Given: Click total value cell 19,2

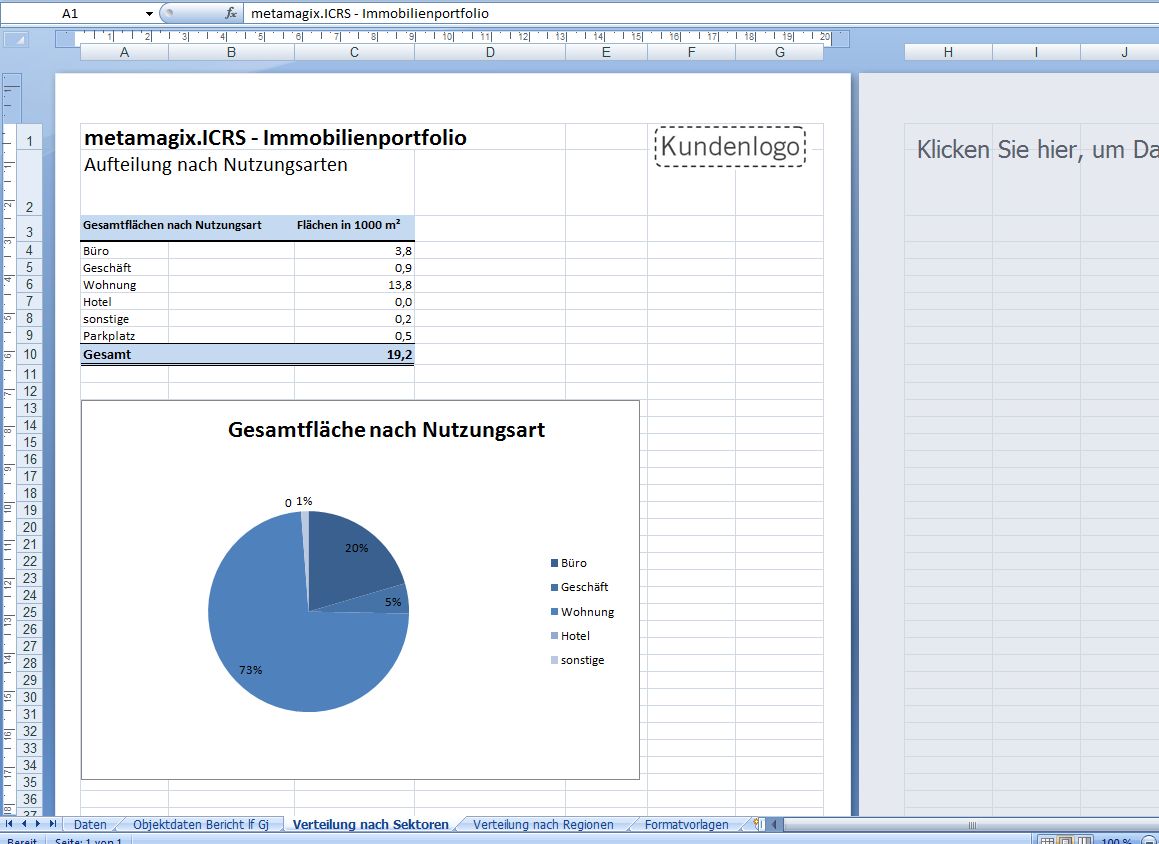Looking at the screenshot, I should 354,354.
